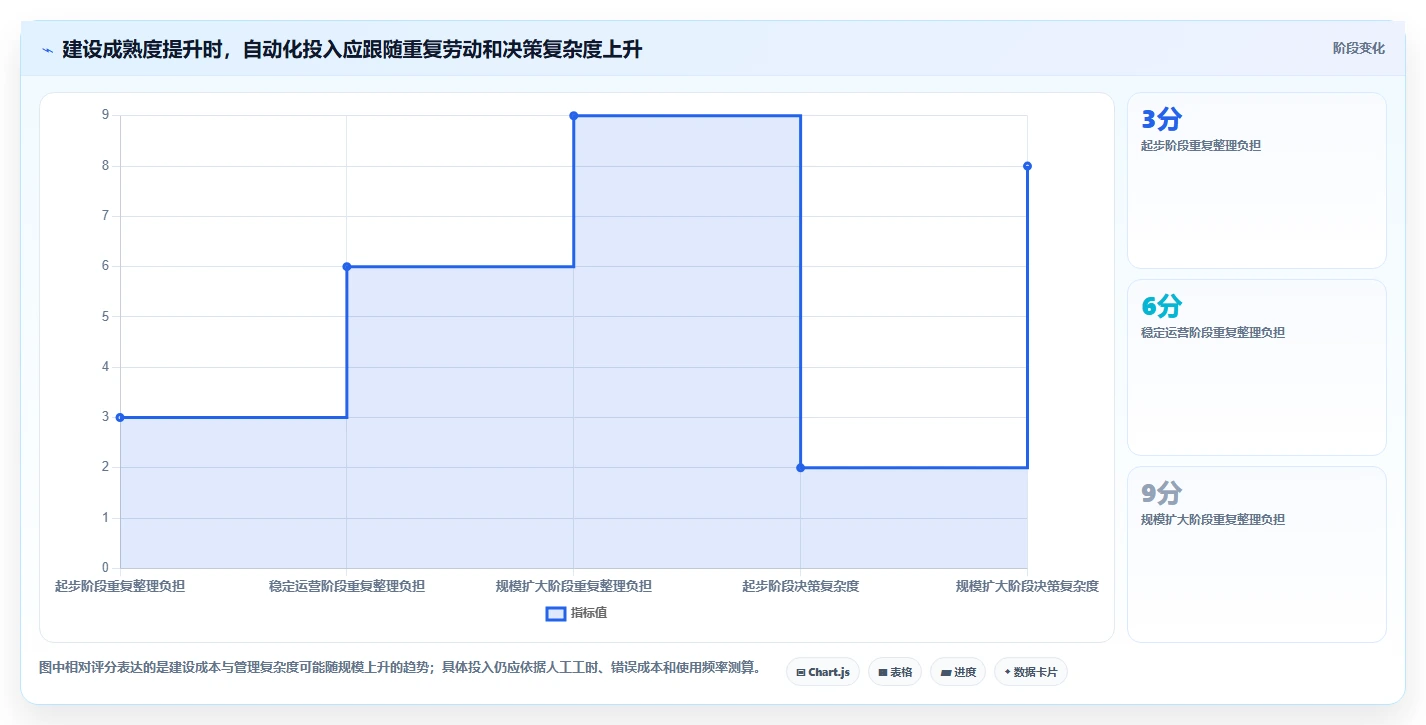Click the 起步阶段重复整理负担 axis label
This screenshot has height=725, width=1426.
coord(120,586)
